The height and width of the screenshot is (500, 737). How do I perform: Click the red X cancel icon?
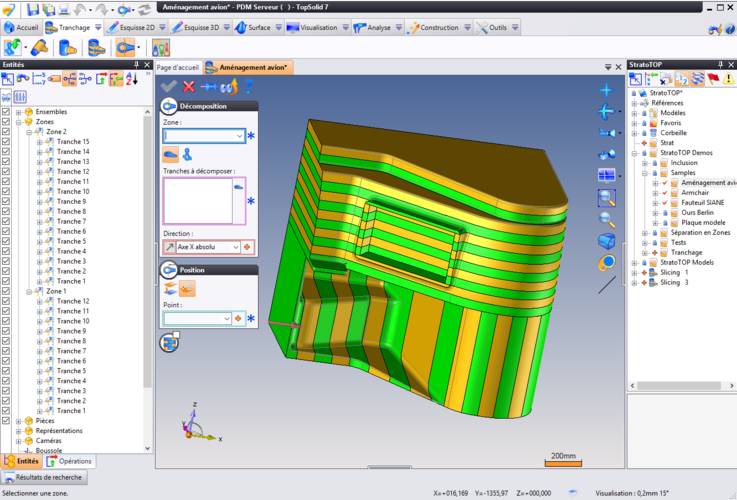[188, 87]
